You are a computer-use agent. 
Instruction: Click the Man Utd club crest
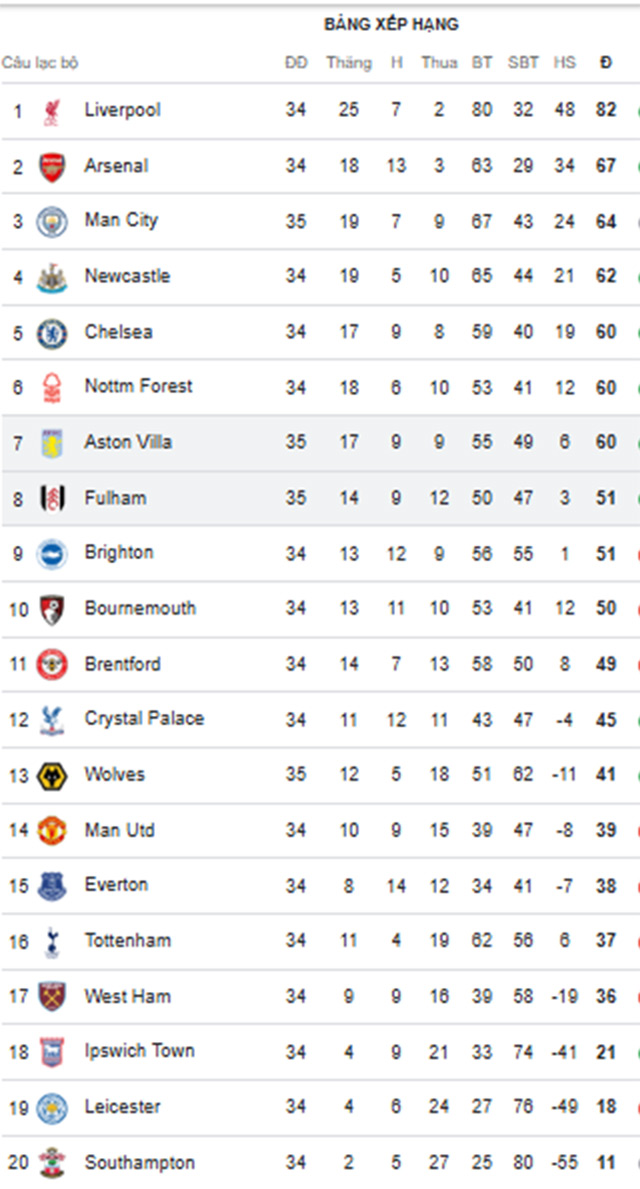[x=52, y=831]
